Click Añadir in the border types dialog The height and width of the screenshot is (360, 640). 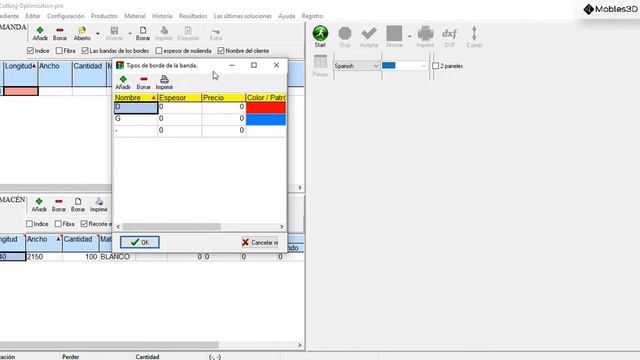(123, 82)
